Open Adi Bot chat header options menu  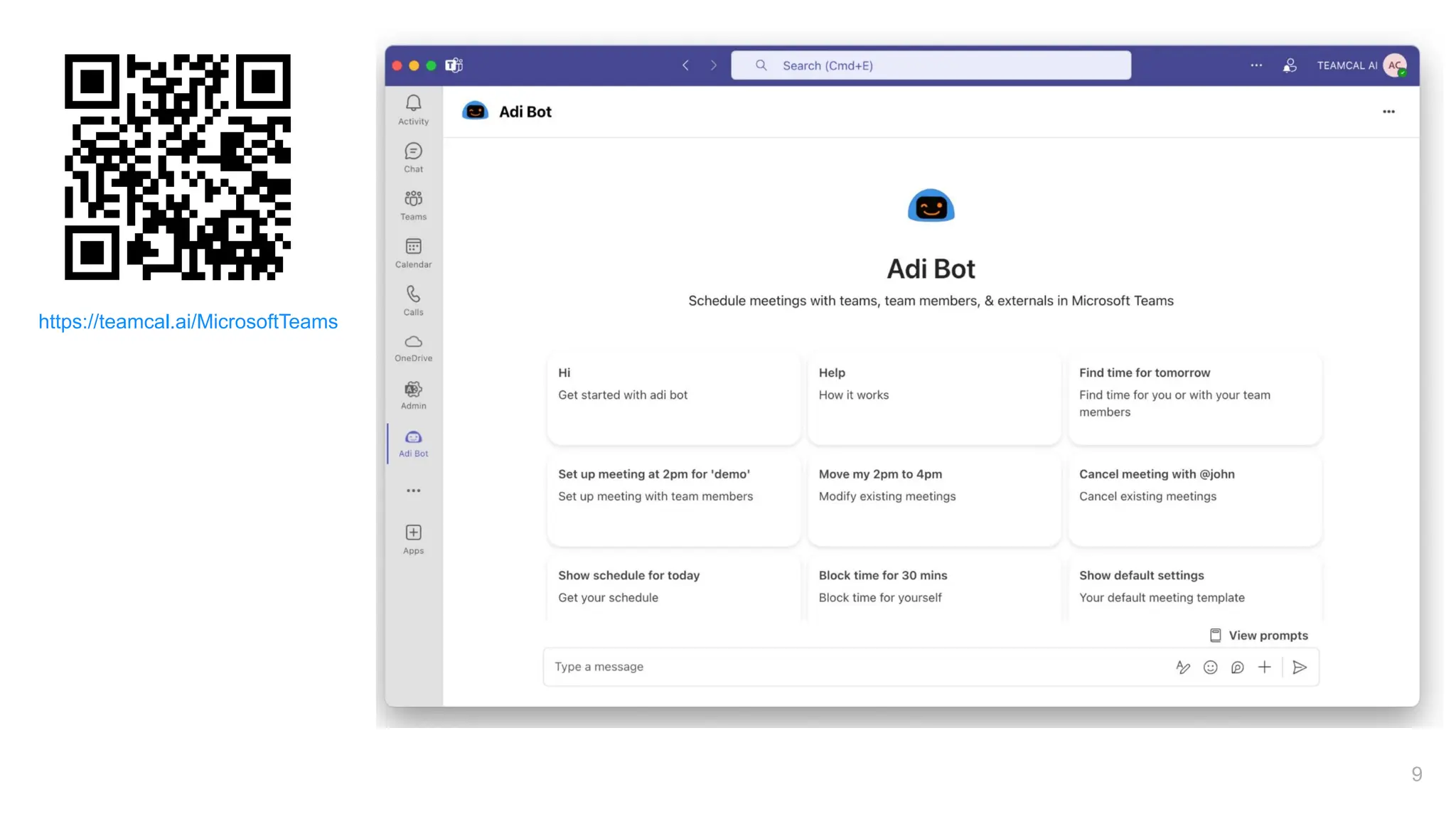click(x=1388, y=112)
